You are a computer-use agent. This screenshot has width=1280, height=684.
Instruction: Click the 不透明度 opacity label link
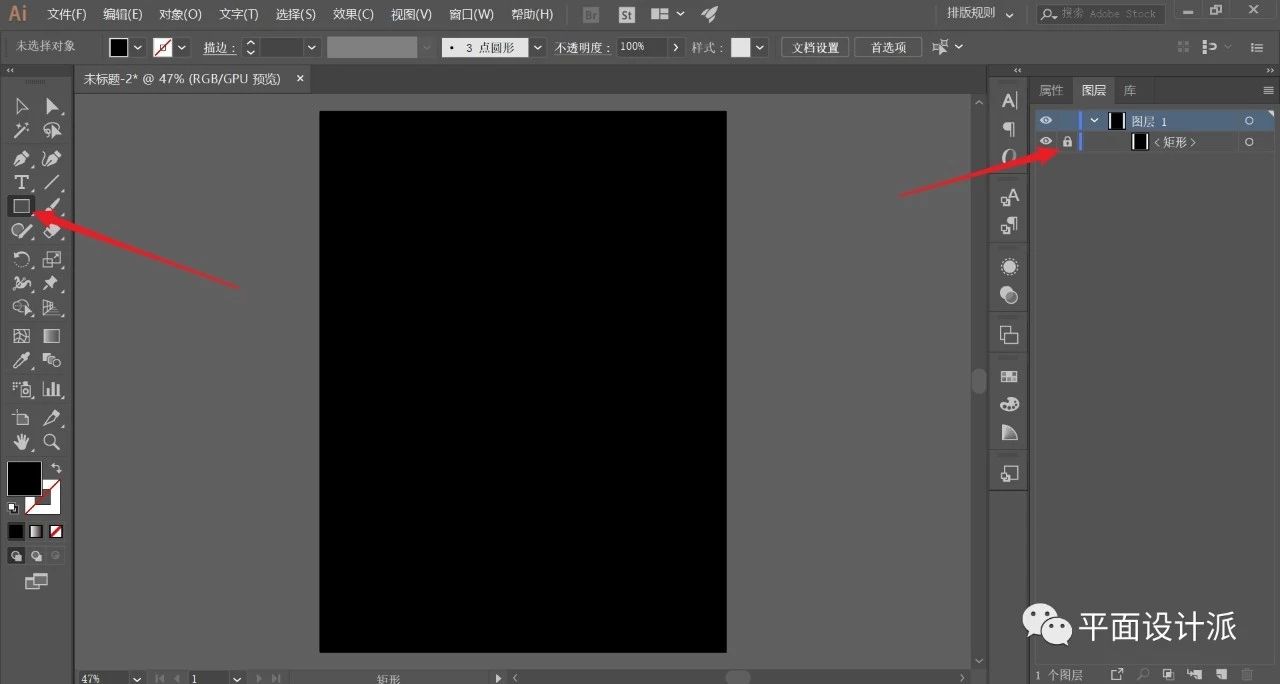[x=583, y=47]
